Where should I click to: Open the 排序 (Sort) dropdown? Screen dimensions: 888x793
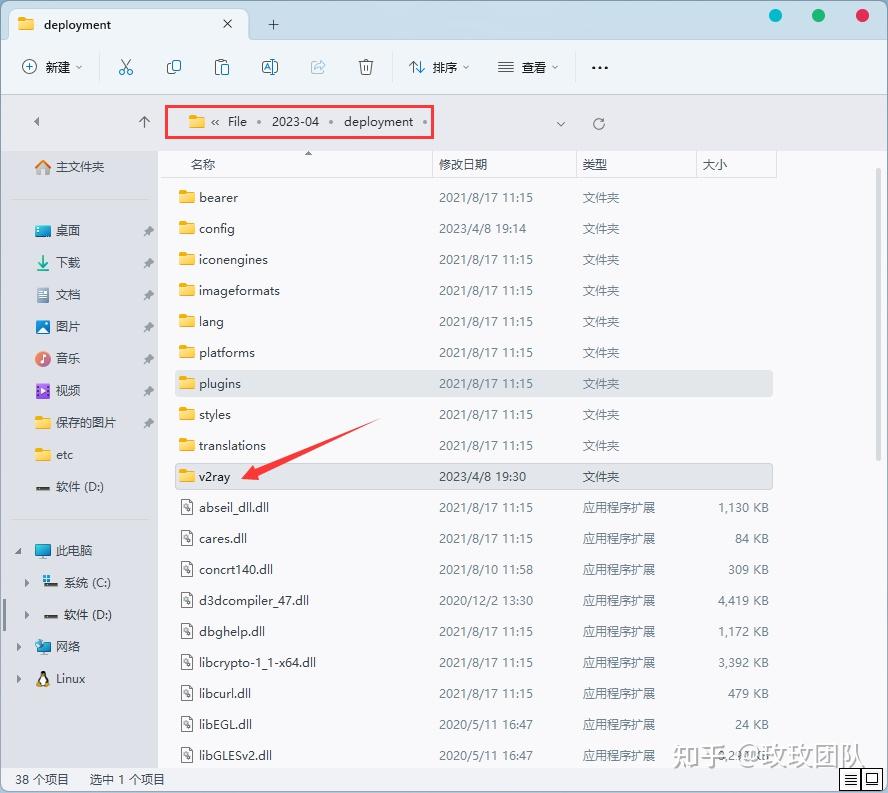pos(439,67)
